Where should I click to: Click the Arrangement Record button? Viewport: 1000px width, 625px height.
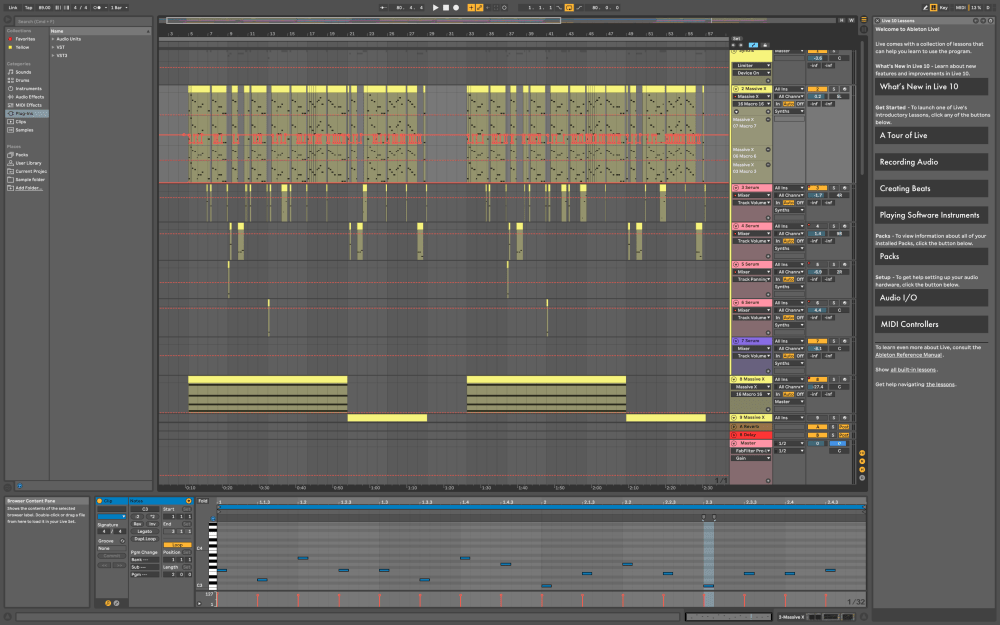coord(456,7)
